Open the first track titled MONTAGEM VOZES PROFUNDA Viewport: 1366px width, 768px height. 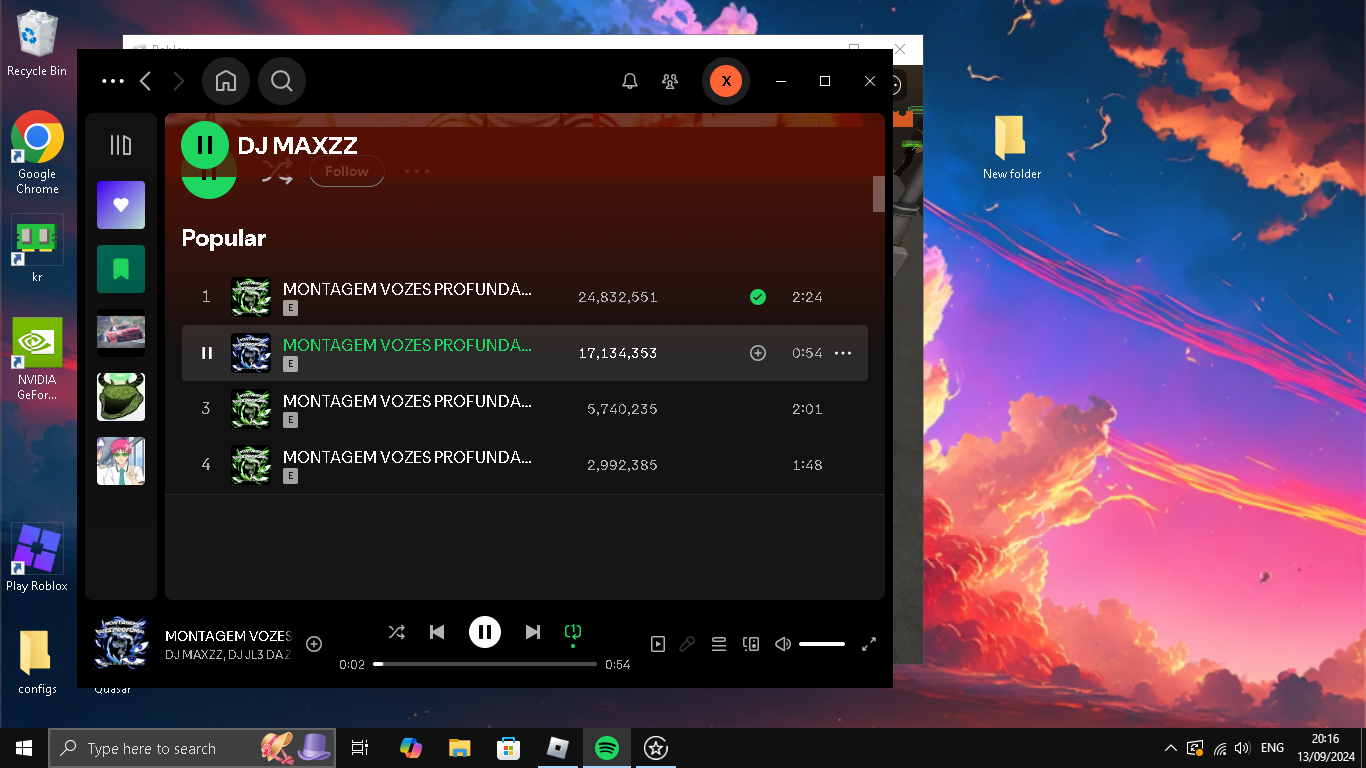point(407,289)
